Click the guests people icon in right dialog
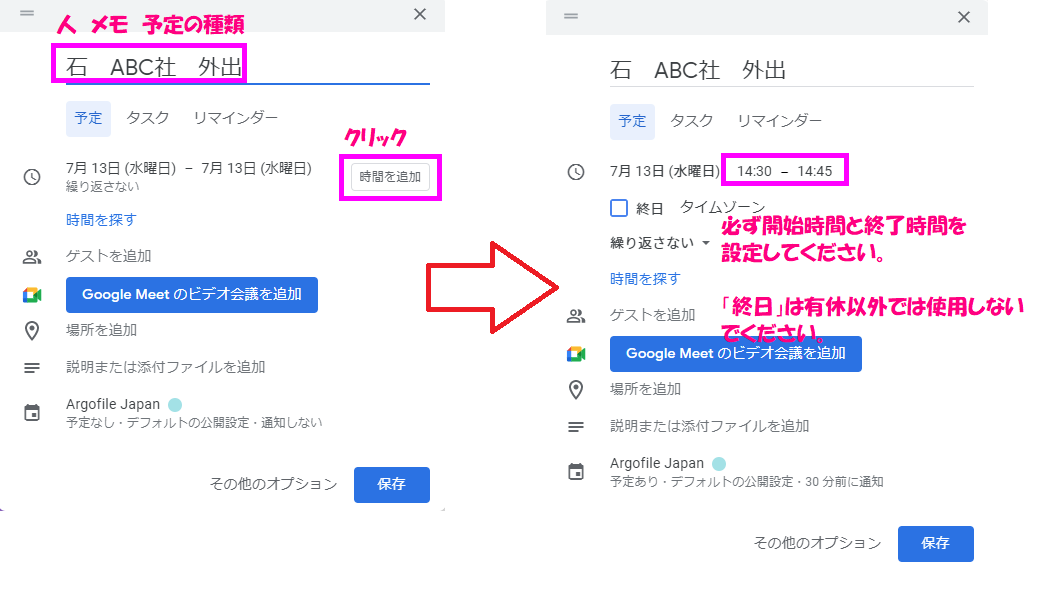 point(576,316)
